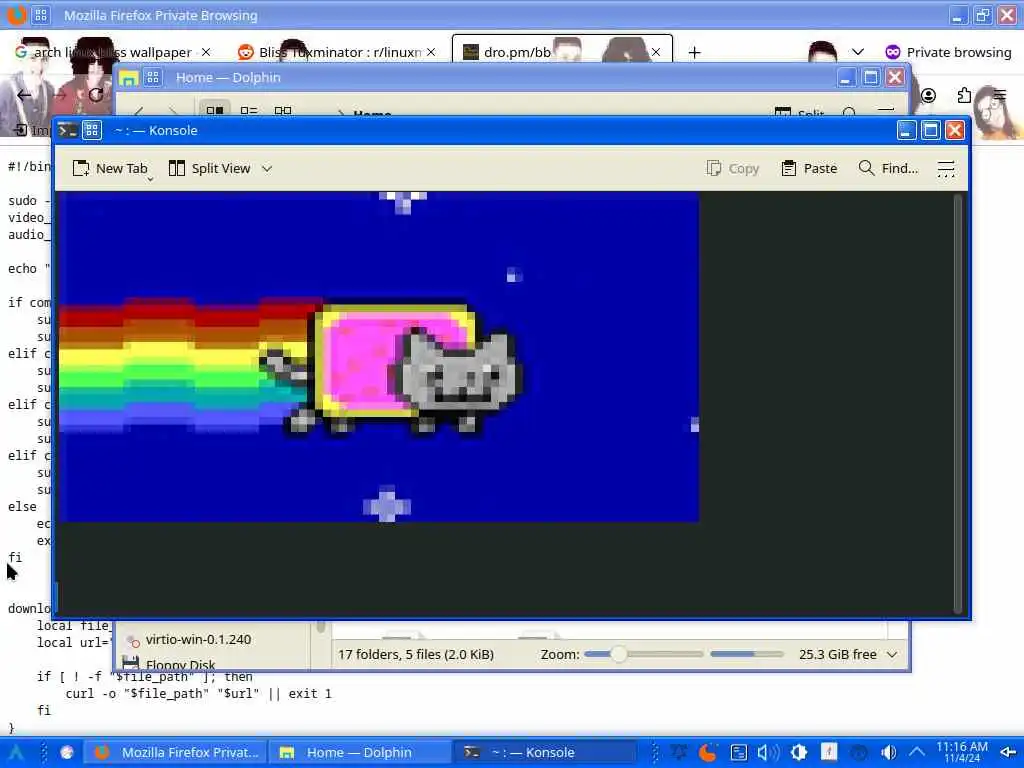Switch to Mozilla Firefox Private taskbar entry

pos(177,752)
